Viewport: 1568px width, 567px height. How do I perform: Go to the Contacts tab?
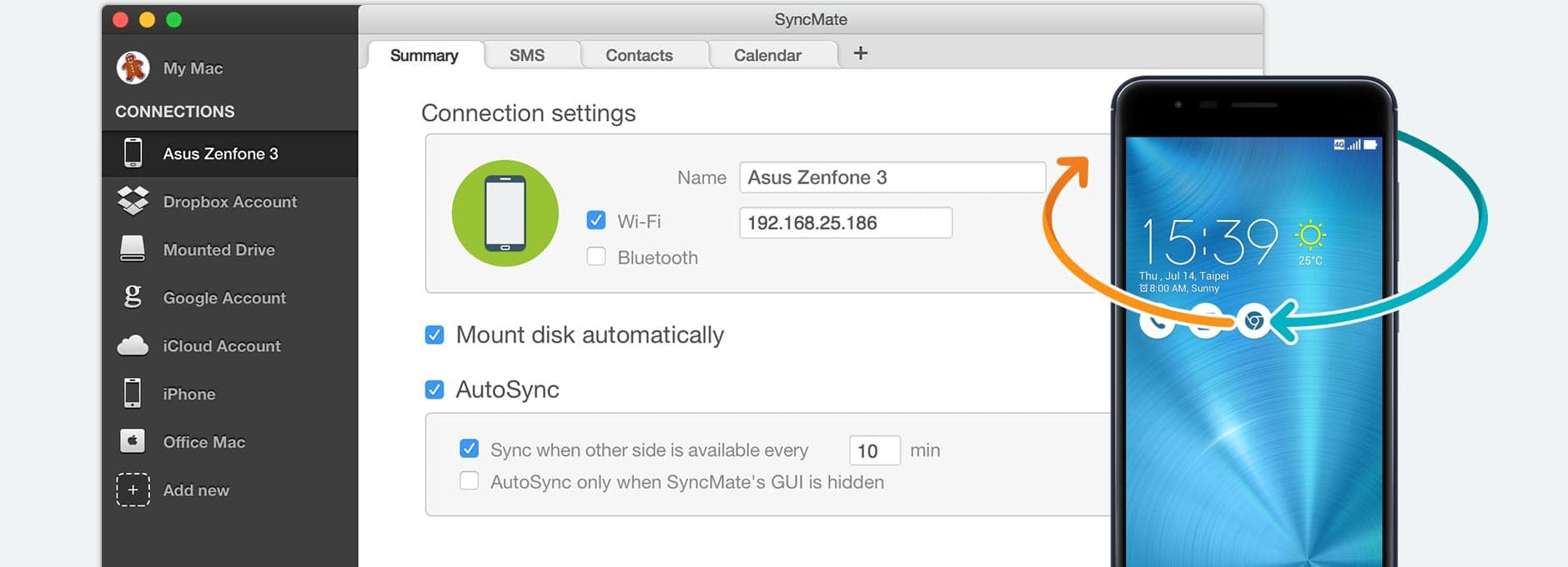pos(640,55)
